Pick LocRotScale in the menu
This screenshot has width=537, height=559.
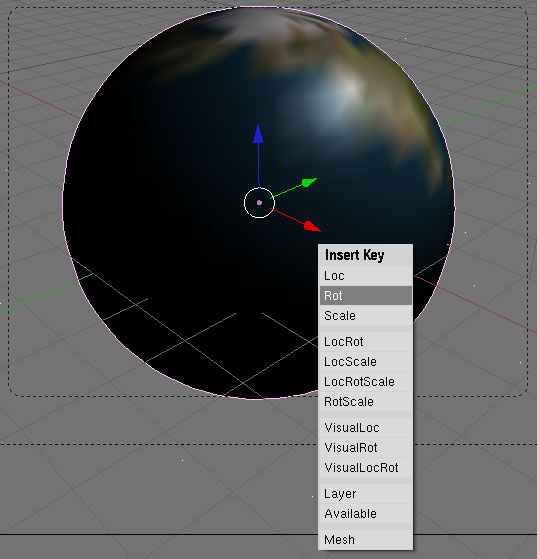pos(366,381)
